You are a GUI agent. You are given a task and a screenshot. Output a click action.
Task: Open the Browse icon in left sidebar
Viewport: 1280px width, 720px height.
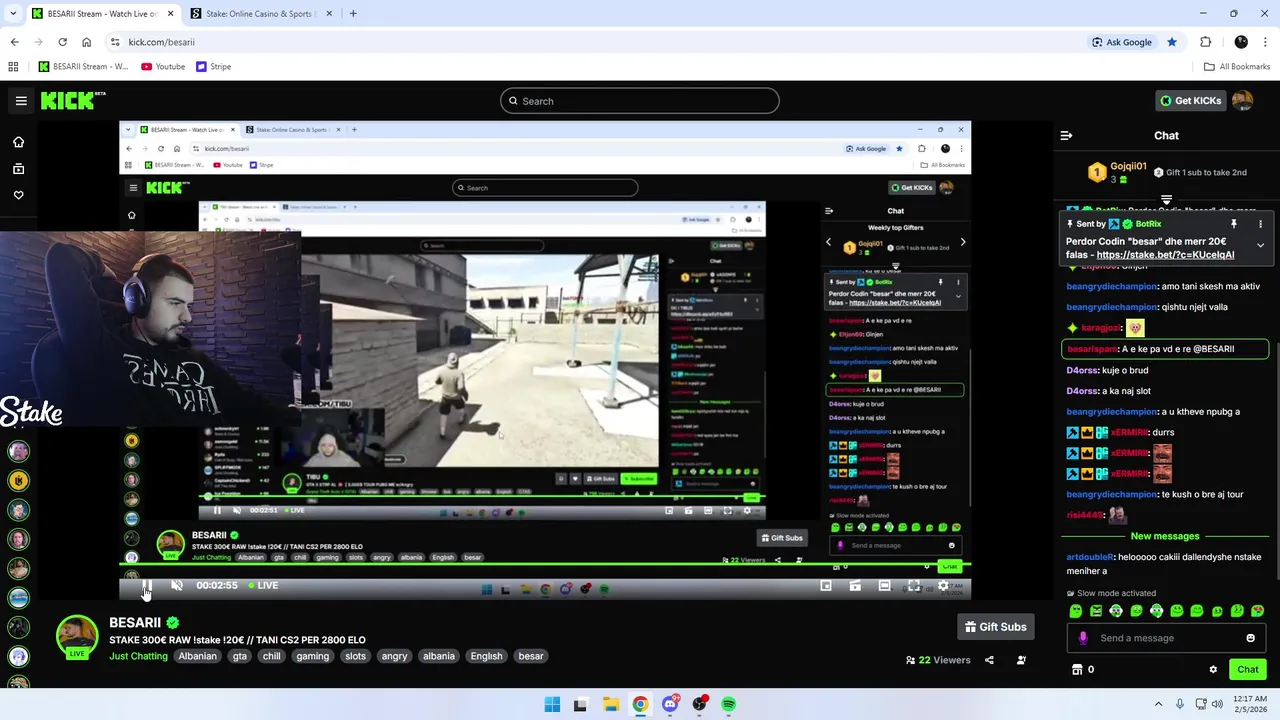click(18, 169)
